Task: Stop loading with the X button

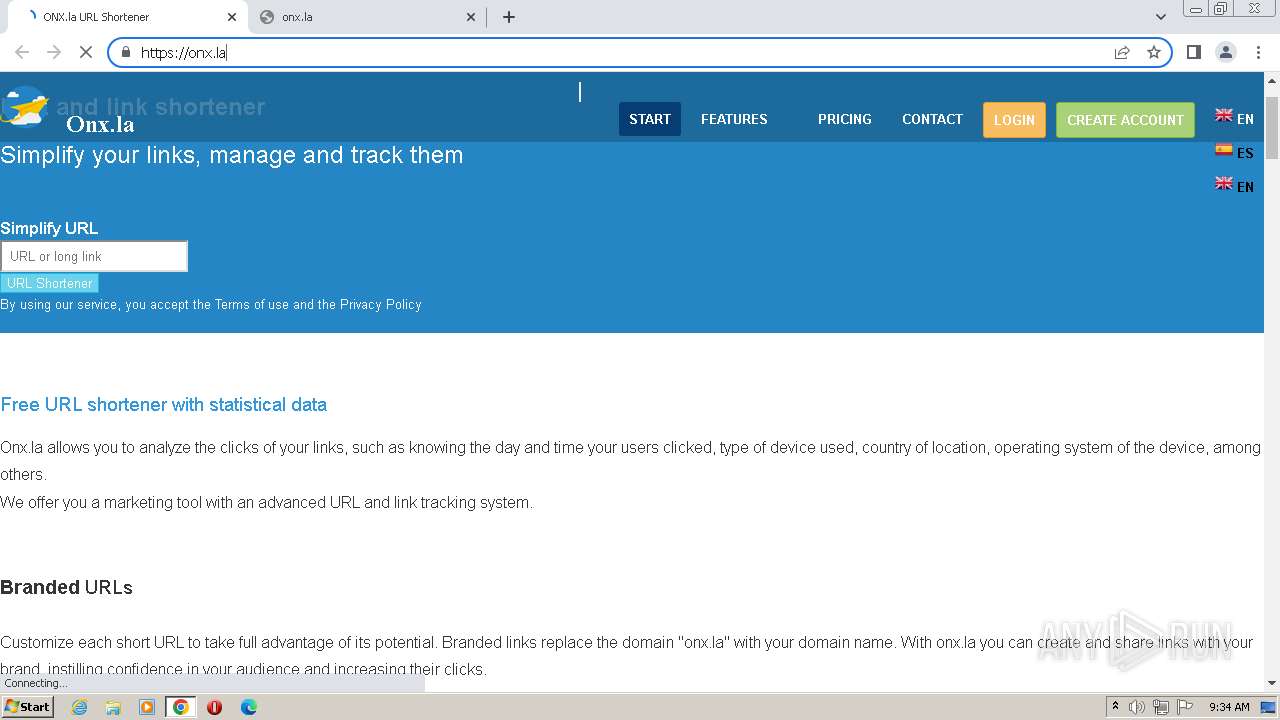Action: pos(86,52)
